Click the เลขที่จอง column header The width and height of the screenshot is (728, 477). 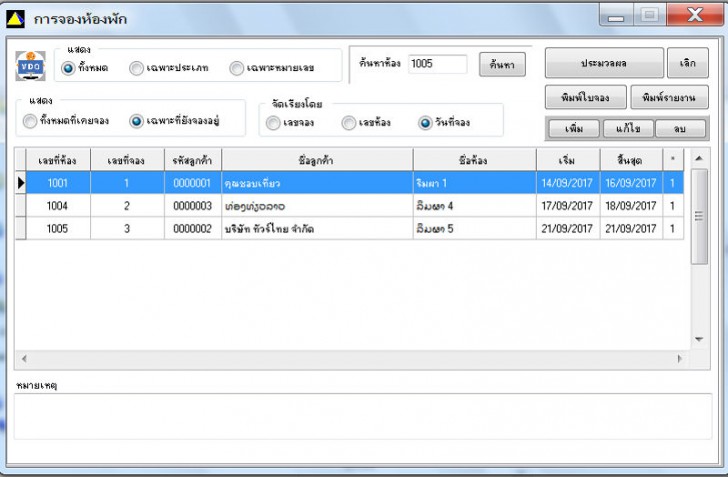coord(127,161)
